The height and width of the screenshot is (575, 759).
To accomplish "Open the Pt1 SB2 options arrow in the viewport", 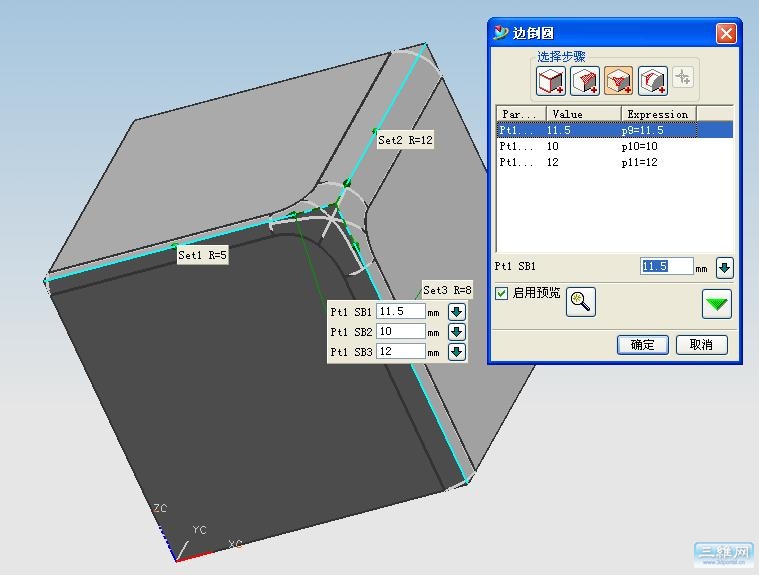I will [456, 332].
